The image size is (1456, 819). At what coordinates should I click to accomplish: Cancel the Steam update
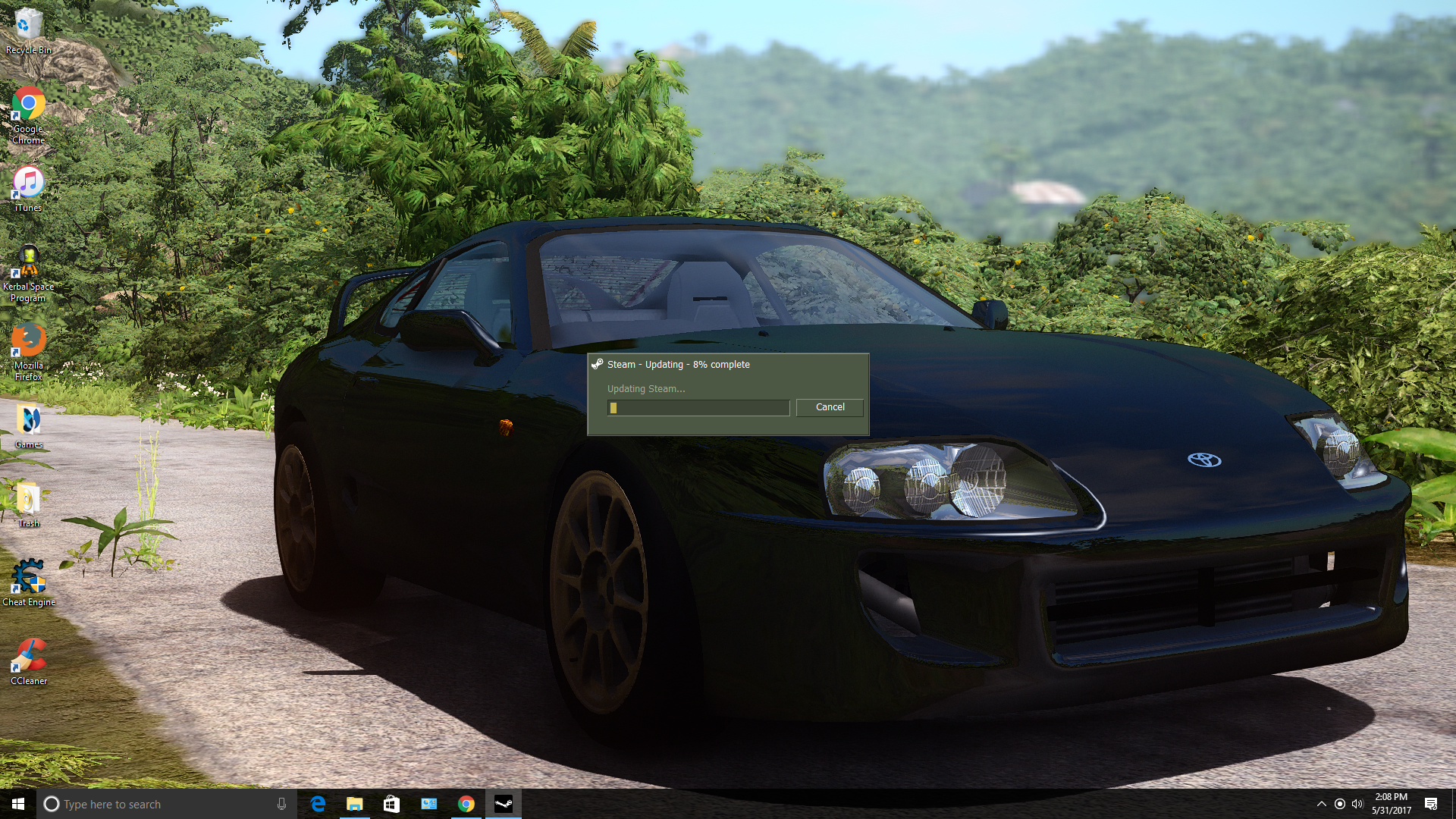[830, 407]
